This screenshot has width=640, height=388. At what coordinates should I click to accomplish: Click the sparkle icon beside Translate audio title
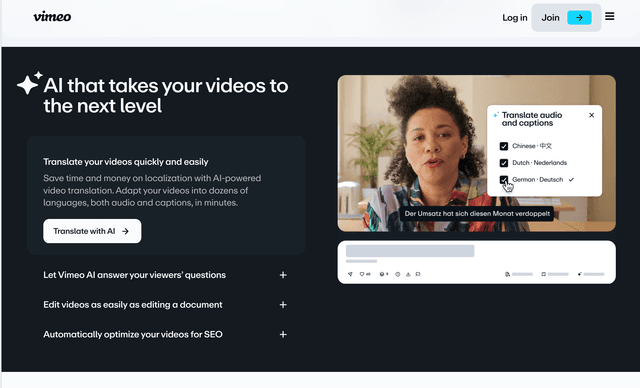496,115
